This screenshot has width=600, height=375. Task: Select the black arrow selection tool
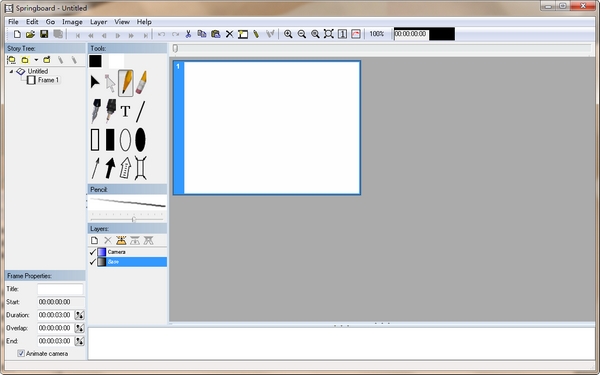[95, 82]
